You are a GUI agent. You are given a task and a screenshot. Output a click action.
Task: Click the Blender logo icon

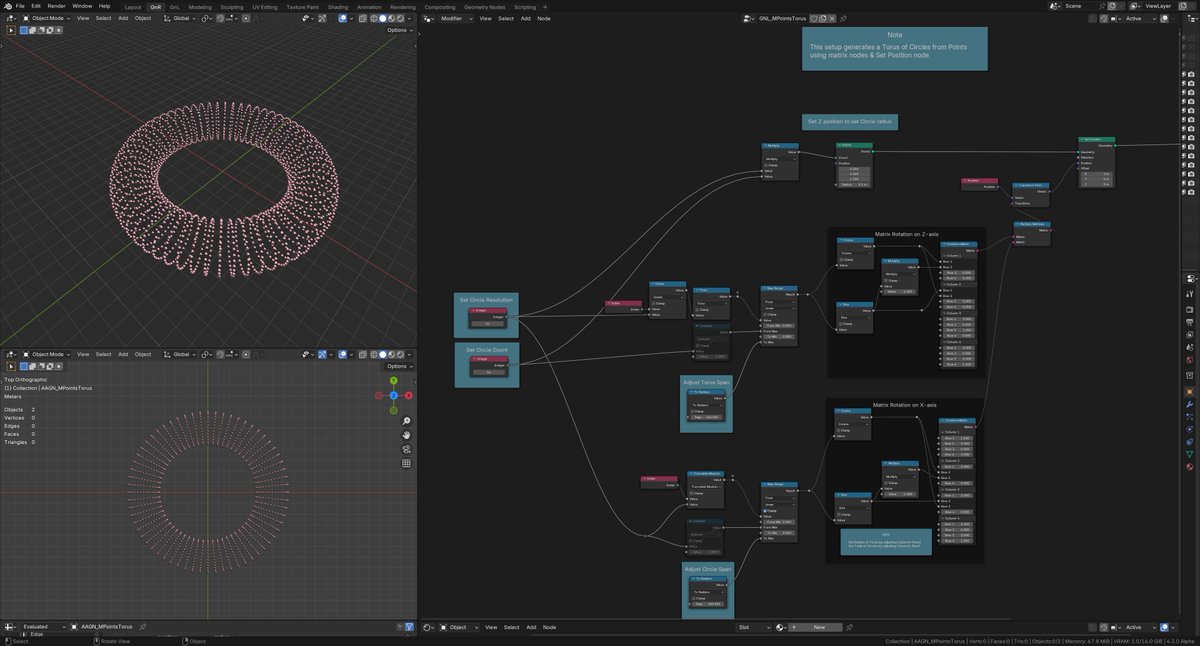(x=7, y=6)
